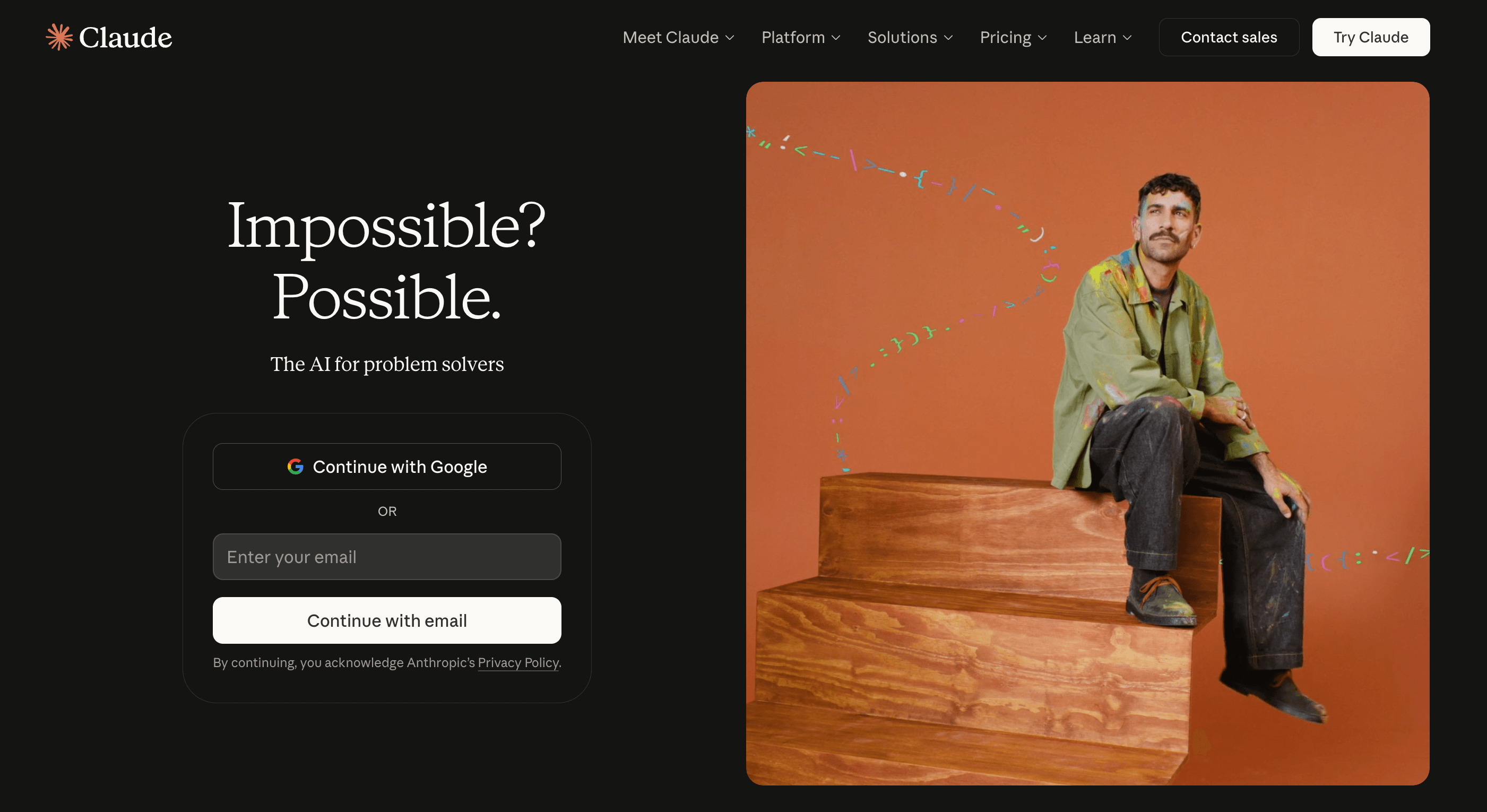This screenshot has height=812, width=1487.
Task: Click the Claude wordmark in header
Action: point(125,38)
